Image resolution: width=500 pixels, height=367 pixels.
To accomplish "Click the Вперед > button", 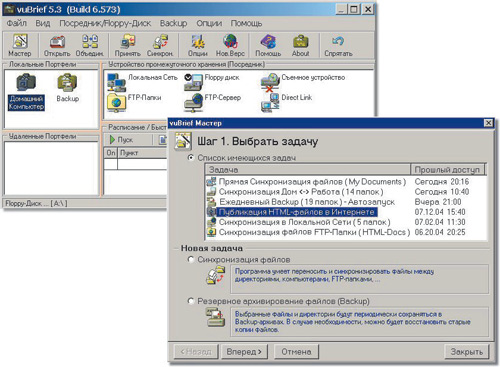I will pyautogui.click(x=244, y=352).
